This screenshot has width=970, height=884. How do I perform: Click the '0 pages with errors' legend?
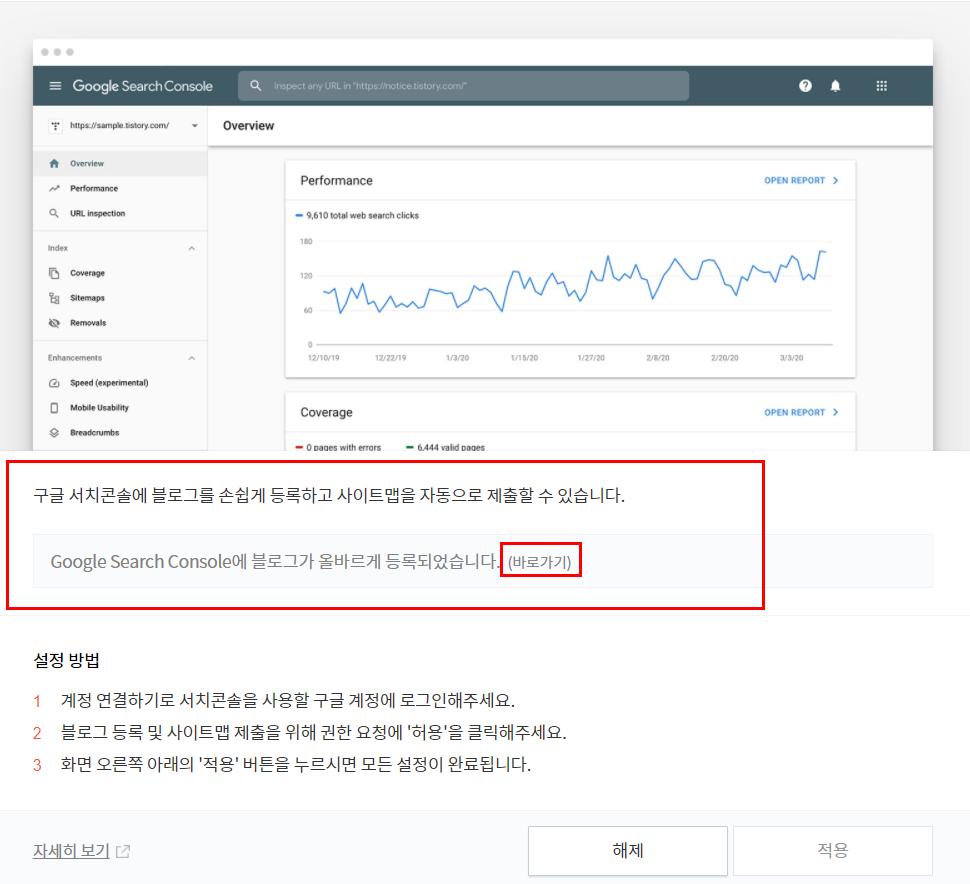pyautogui.click(x=338, y=447)
